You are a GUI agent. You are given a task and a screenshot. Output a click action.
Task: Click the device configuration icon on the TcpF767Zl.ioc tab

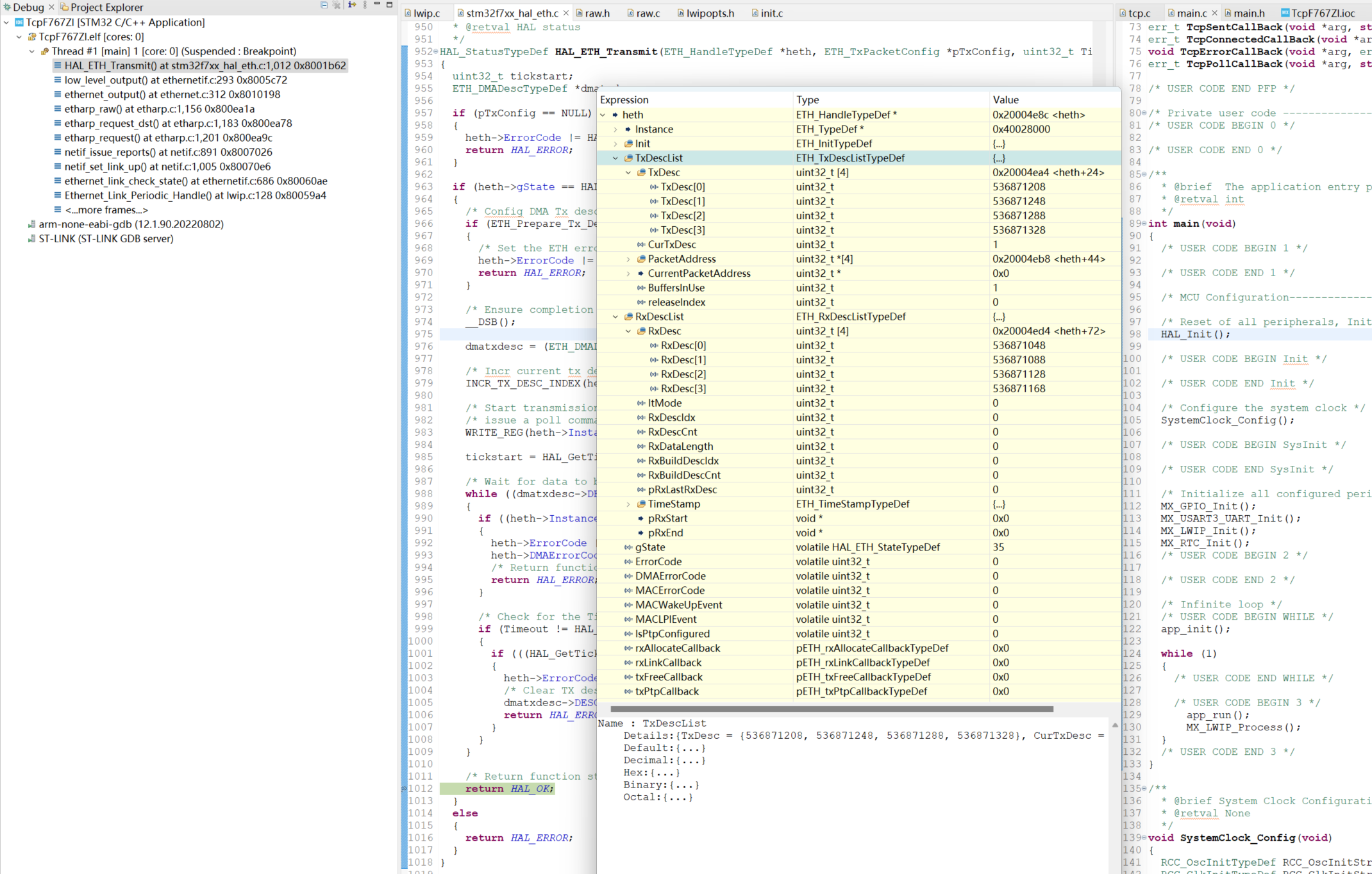1285,12
